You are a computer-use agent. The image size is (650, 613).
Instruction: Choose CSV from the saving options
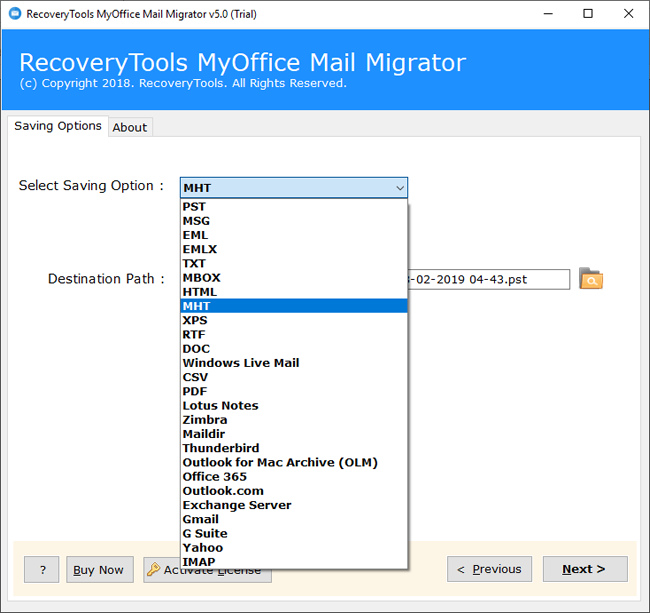pos(294,377)
